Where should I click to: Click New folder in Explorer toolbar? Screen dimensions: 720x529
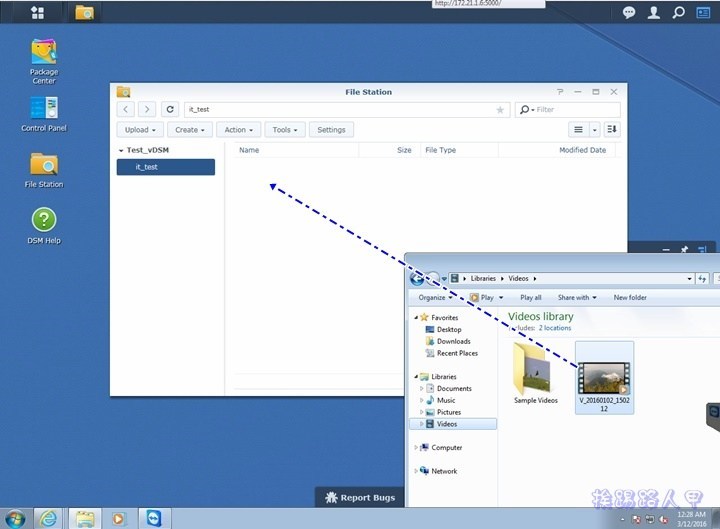(x=630, y=297)
